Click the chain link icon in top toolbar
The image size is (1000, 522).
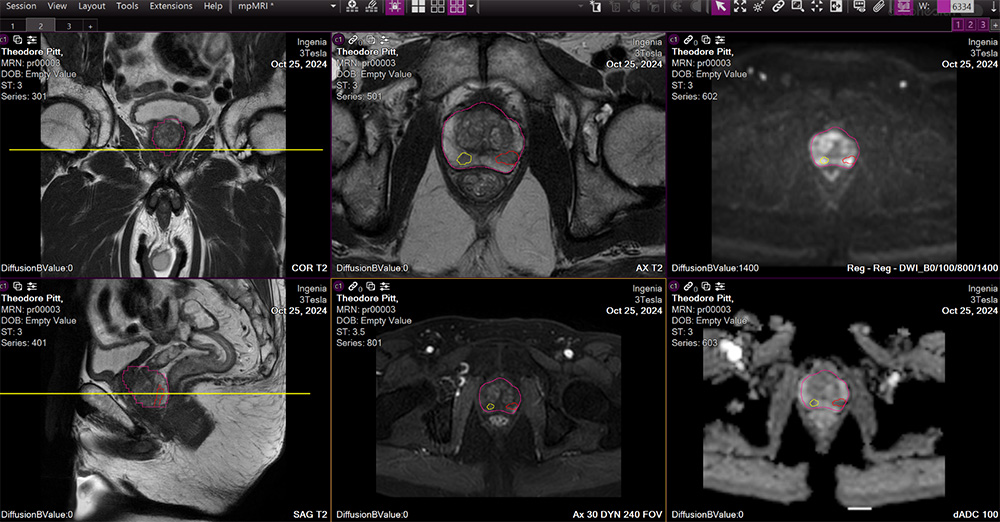pyautogui.click(x=778, y=6)
